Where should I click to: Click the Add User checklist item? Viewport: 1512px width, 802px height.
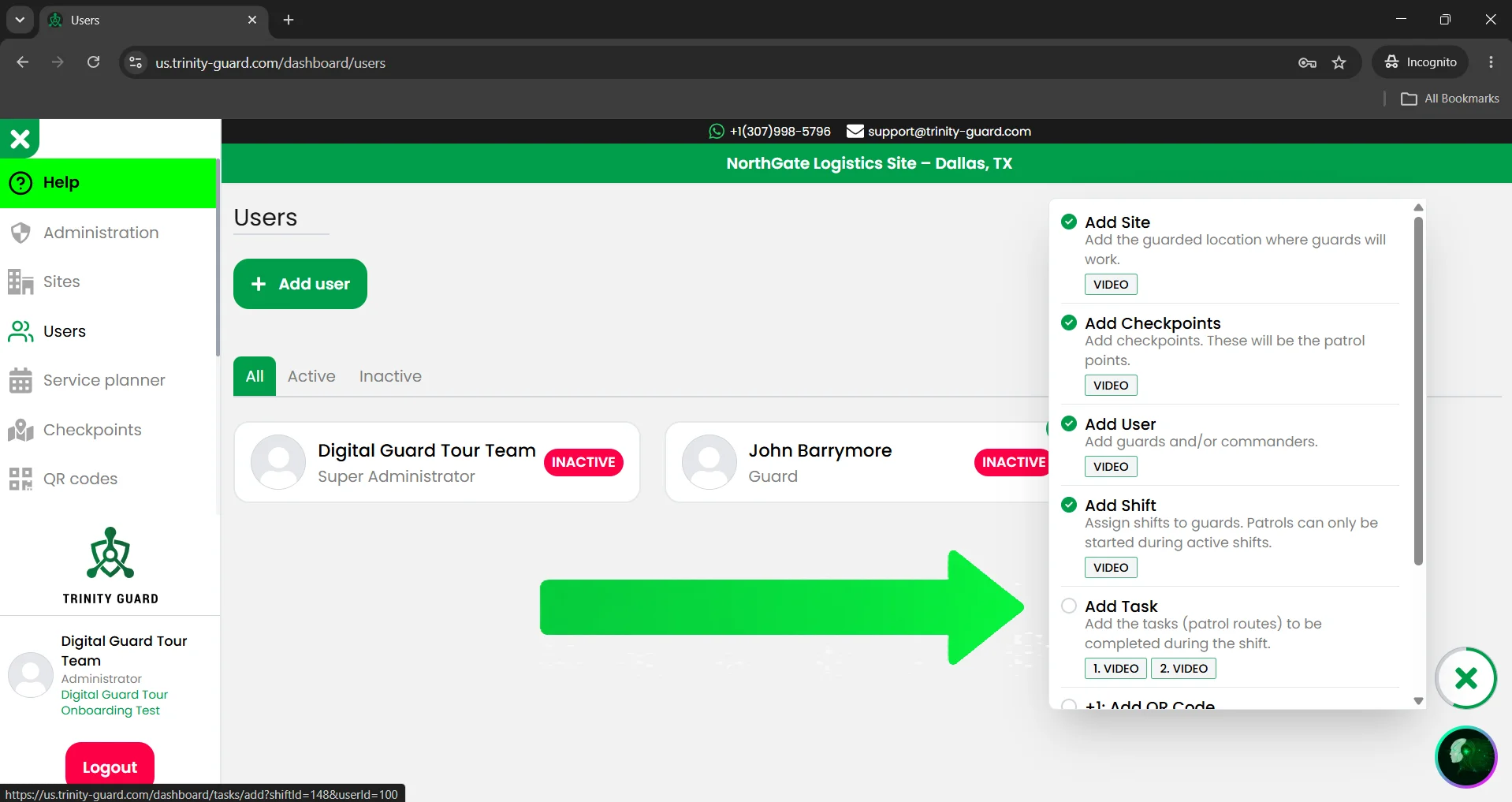click(1120, 424)
